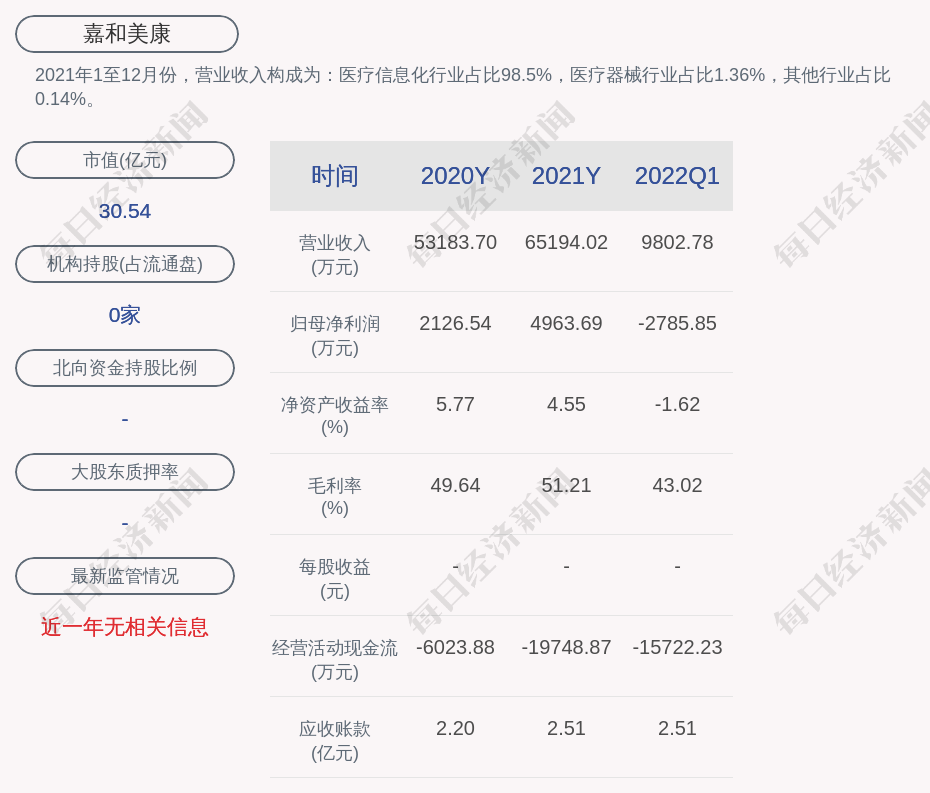Select revenue value 53183.70
This screenshot has width=930, height=793.
pyautogui.click(x=455, y=243)
